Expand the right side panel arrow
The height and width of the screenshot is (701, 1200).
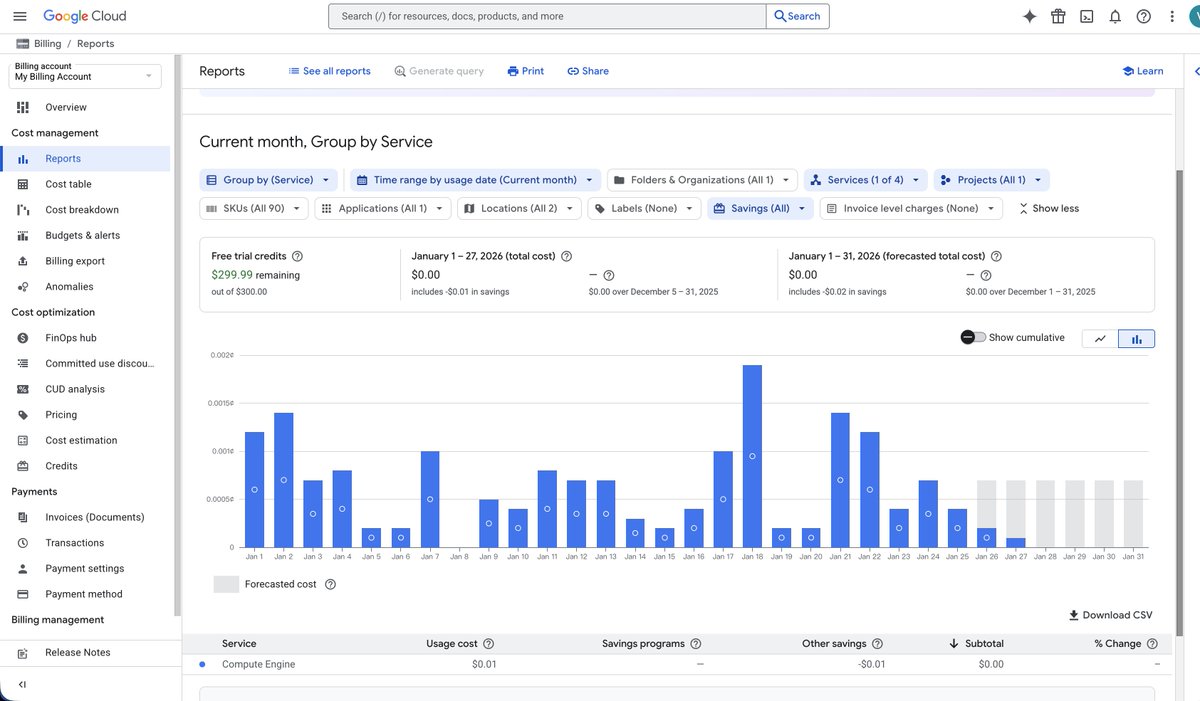pyautogui.click(x=1196, y=71)
